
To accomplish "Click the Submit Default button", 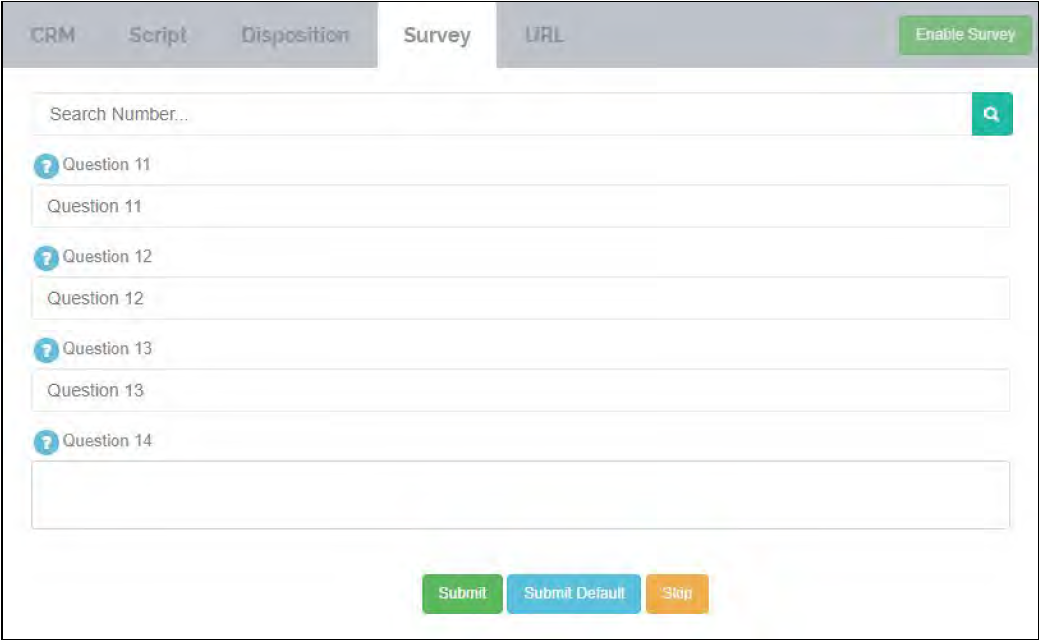I will point(574,593).
